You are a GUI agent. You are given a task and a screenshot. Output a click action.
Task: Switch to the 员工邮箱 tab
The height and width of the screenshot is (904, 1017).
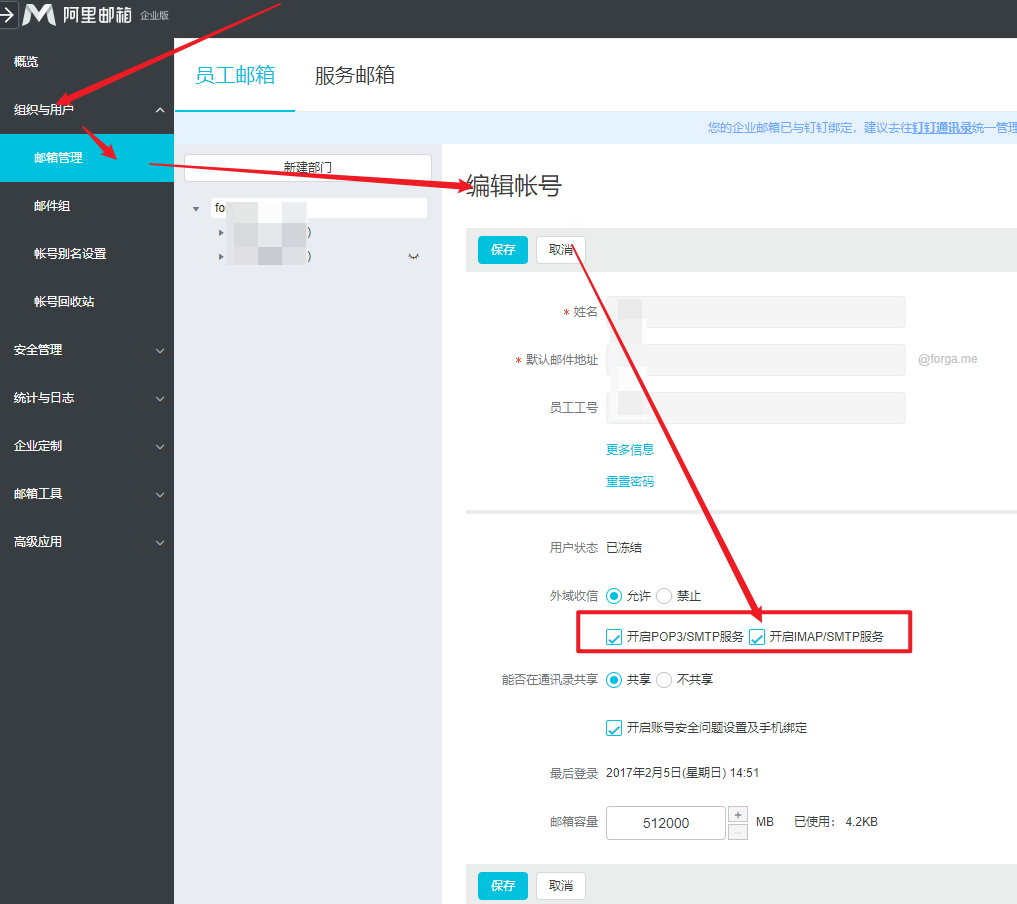click(x=235, y=75)
